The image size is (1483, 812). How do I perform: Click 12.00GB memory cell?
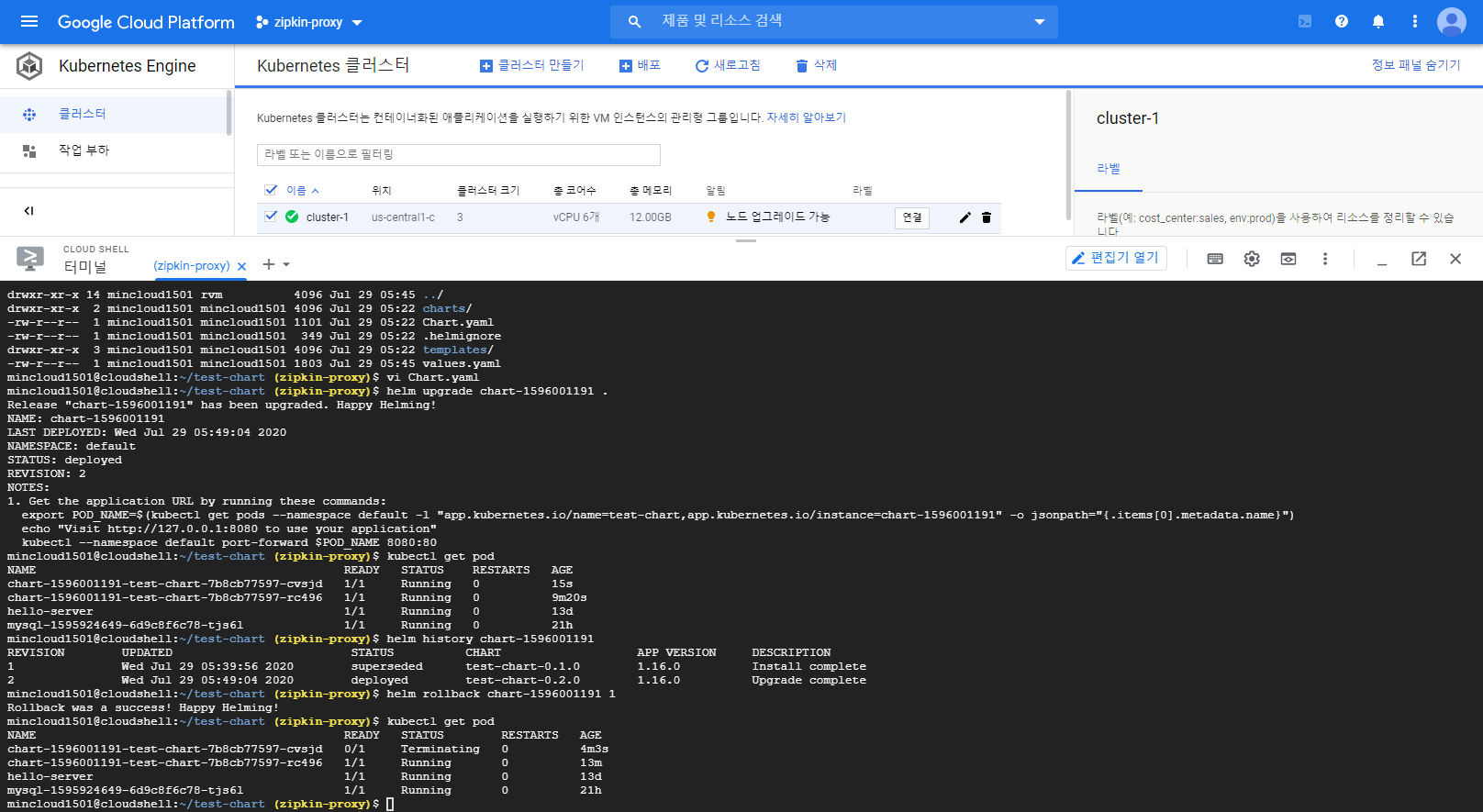pos(651,217)
